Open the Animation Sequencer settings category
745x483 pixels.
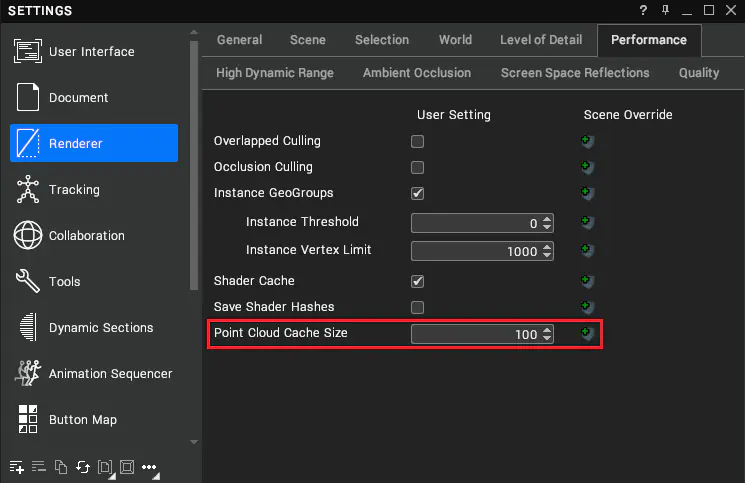tap(94, 373)
